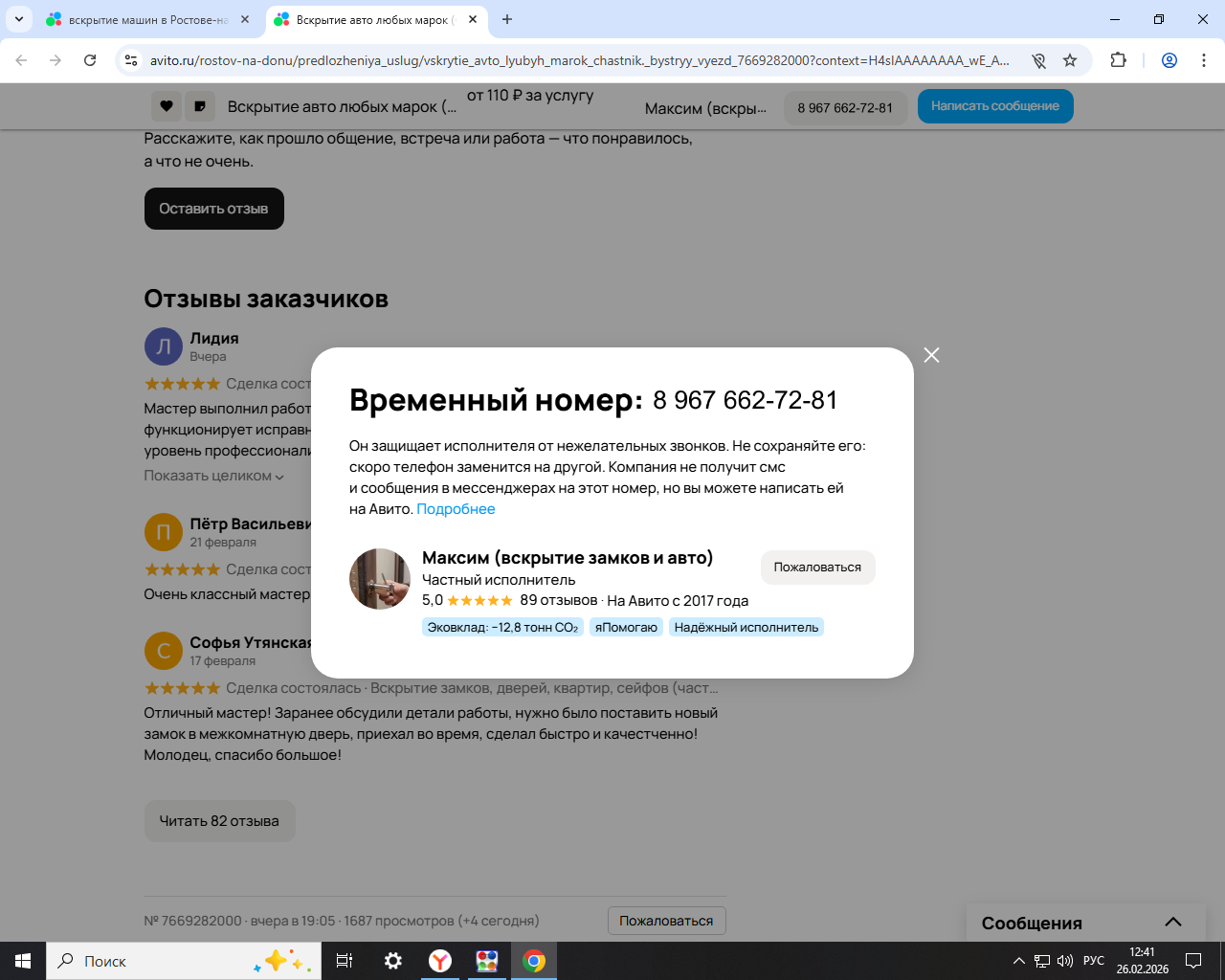Click the Windows search field
Viewport: 1225px width, 980px height.
pyautogui.click(x=157, y=961)
